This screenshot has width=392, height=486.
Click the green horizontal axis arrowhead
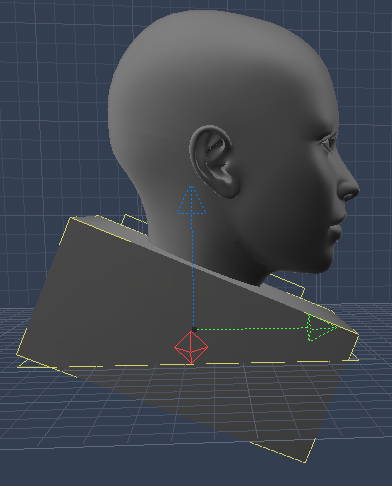click(320, 329)
